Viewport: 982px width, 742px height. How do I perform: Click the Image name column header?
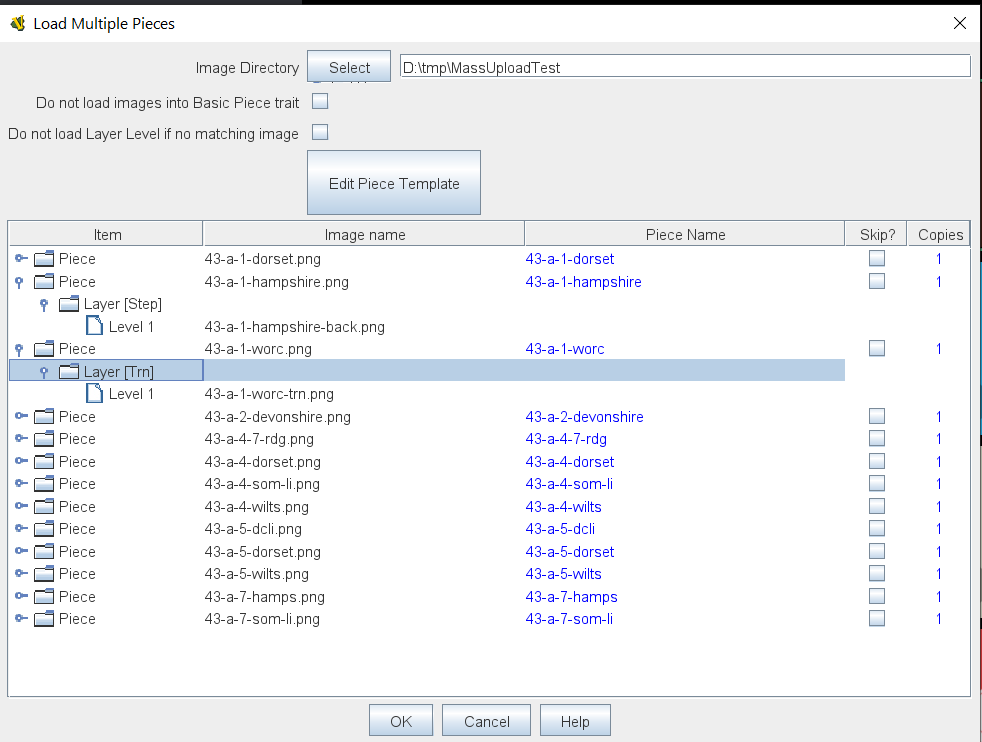coord(364,235)
